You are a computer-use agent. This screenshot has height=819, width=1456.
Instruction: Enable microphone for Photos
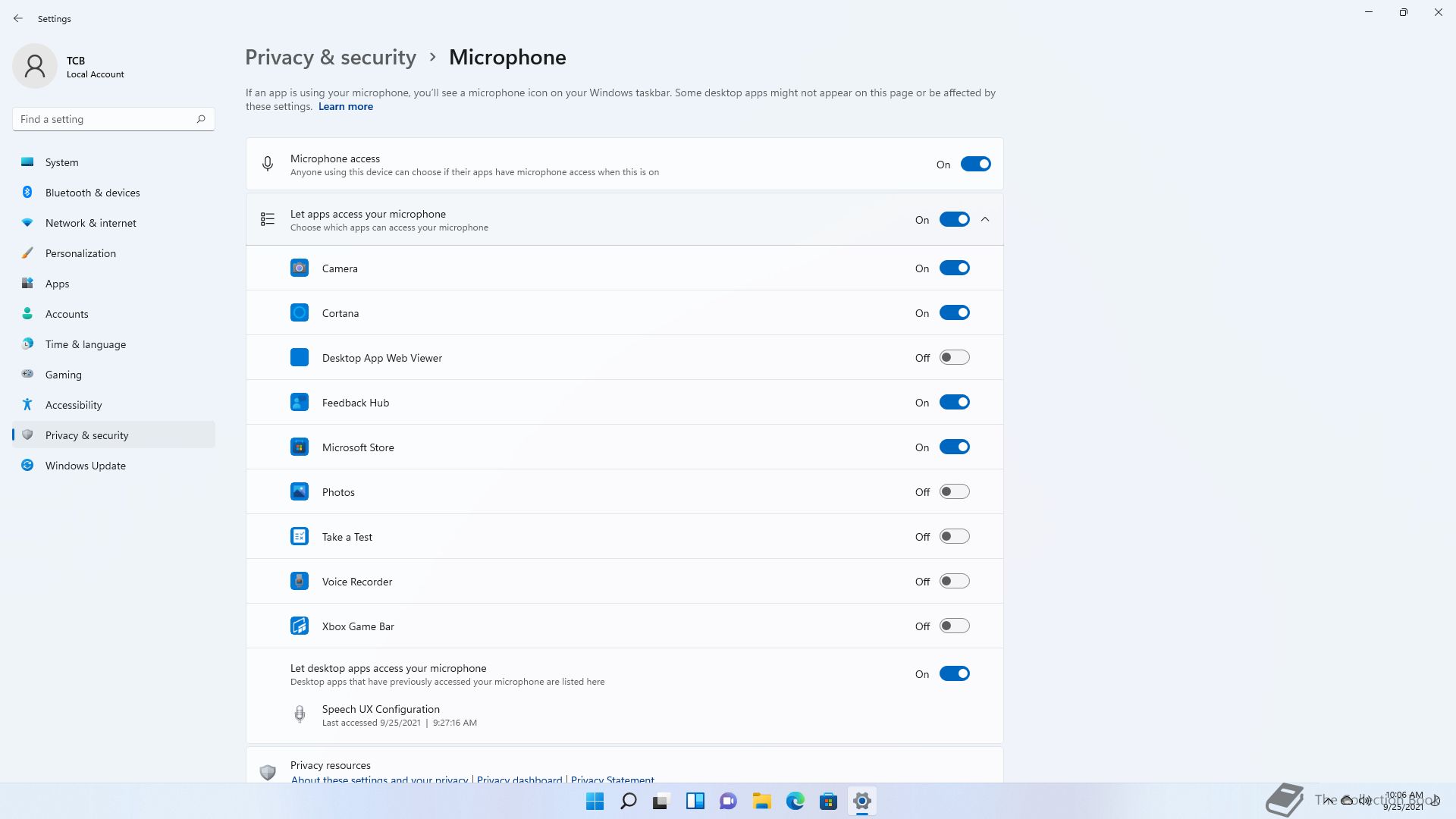point(954,491)
